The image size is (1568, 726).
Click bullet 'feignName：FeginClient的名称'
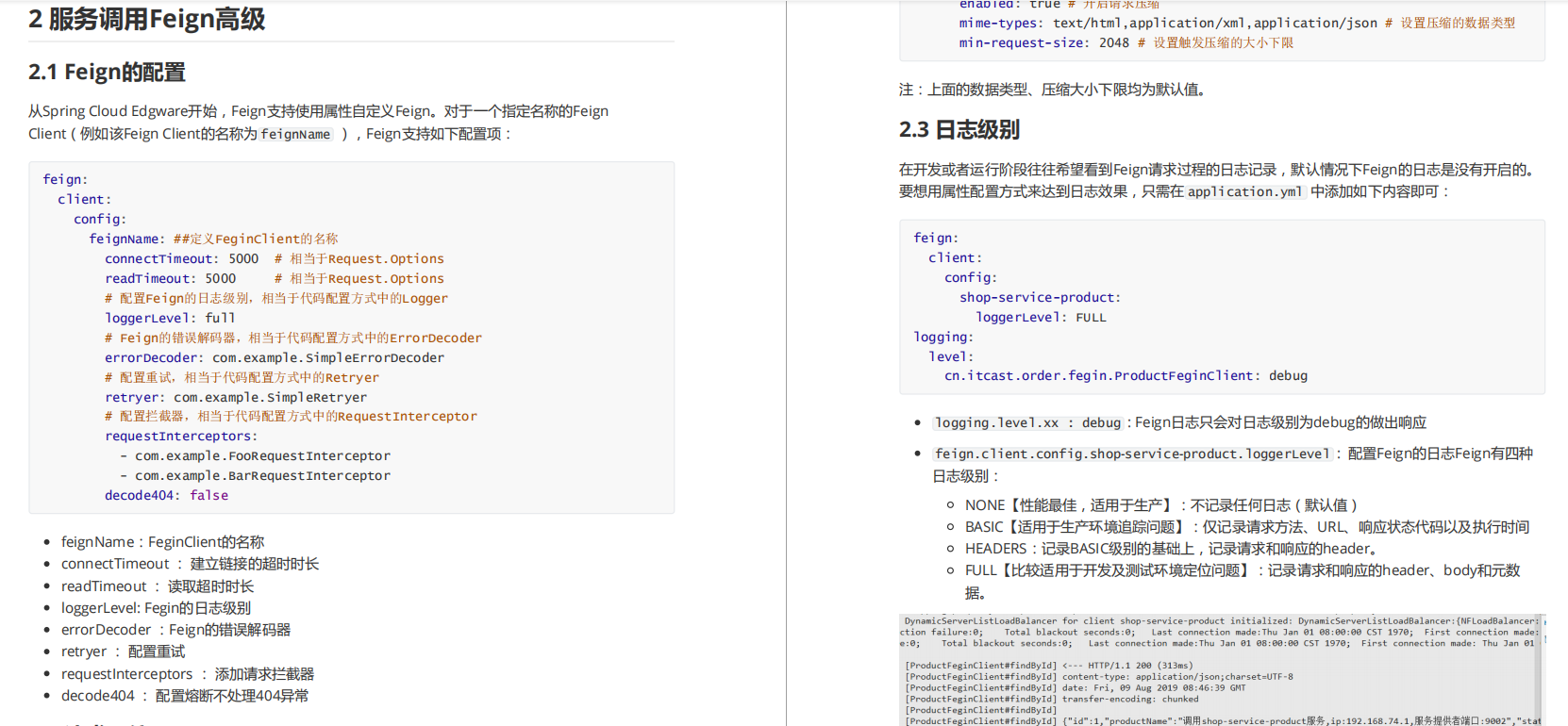(x=162, y=542)
